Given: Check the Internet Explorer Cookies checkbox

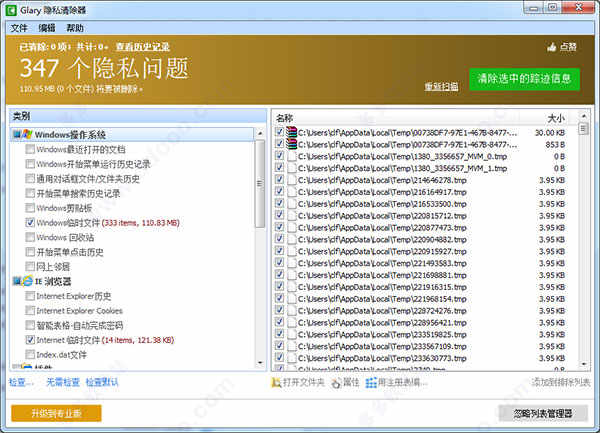Looking at the screenshot, I should click(x=30, y=311).
